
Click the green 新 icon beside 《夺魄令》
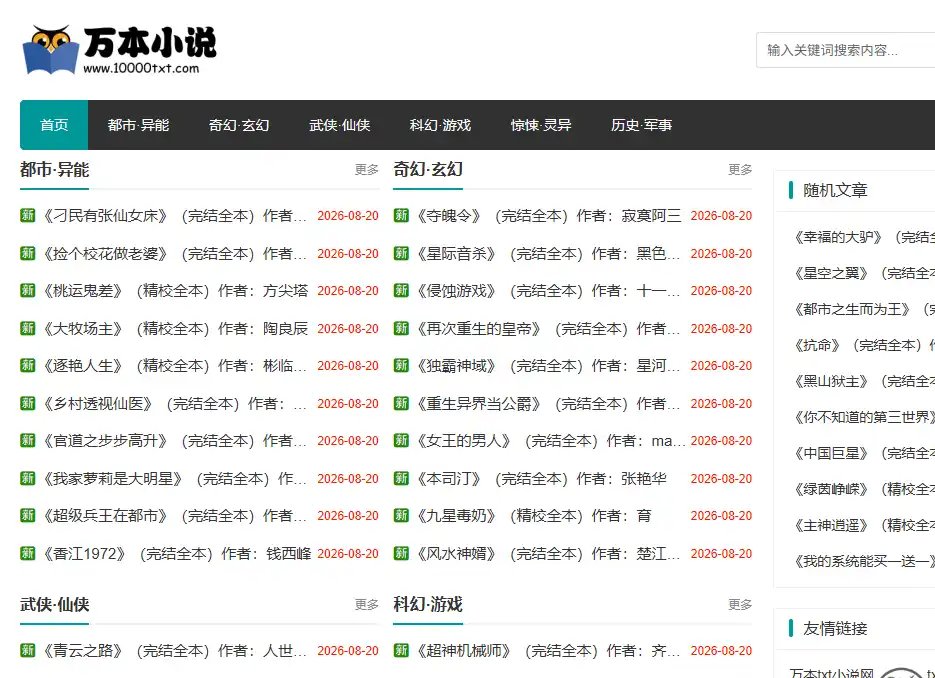[x=401, y=215]
